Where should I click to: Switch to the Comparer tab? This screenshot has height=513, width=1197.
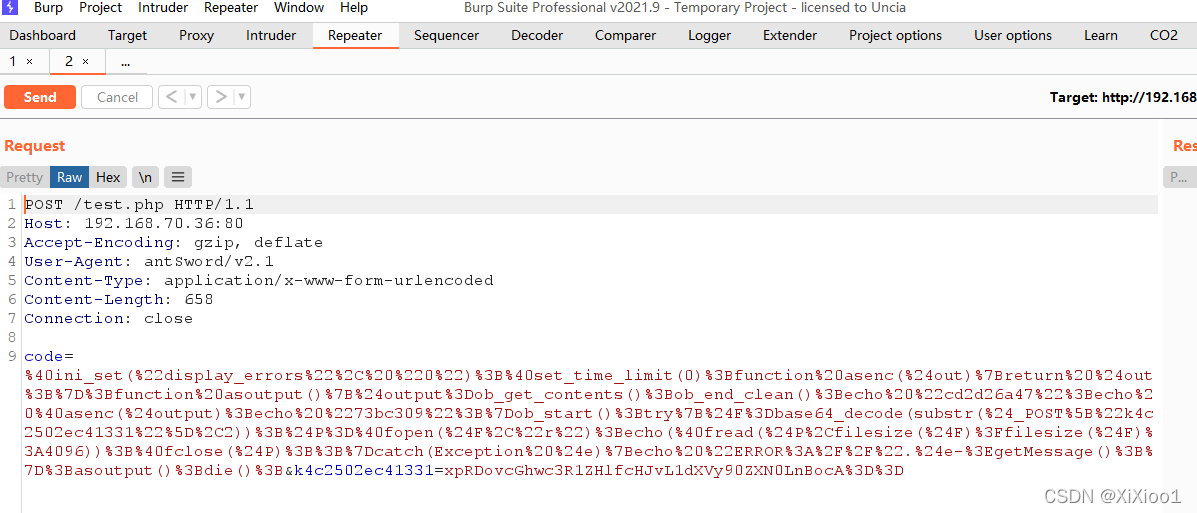point(625,35)
